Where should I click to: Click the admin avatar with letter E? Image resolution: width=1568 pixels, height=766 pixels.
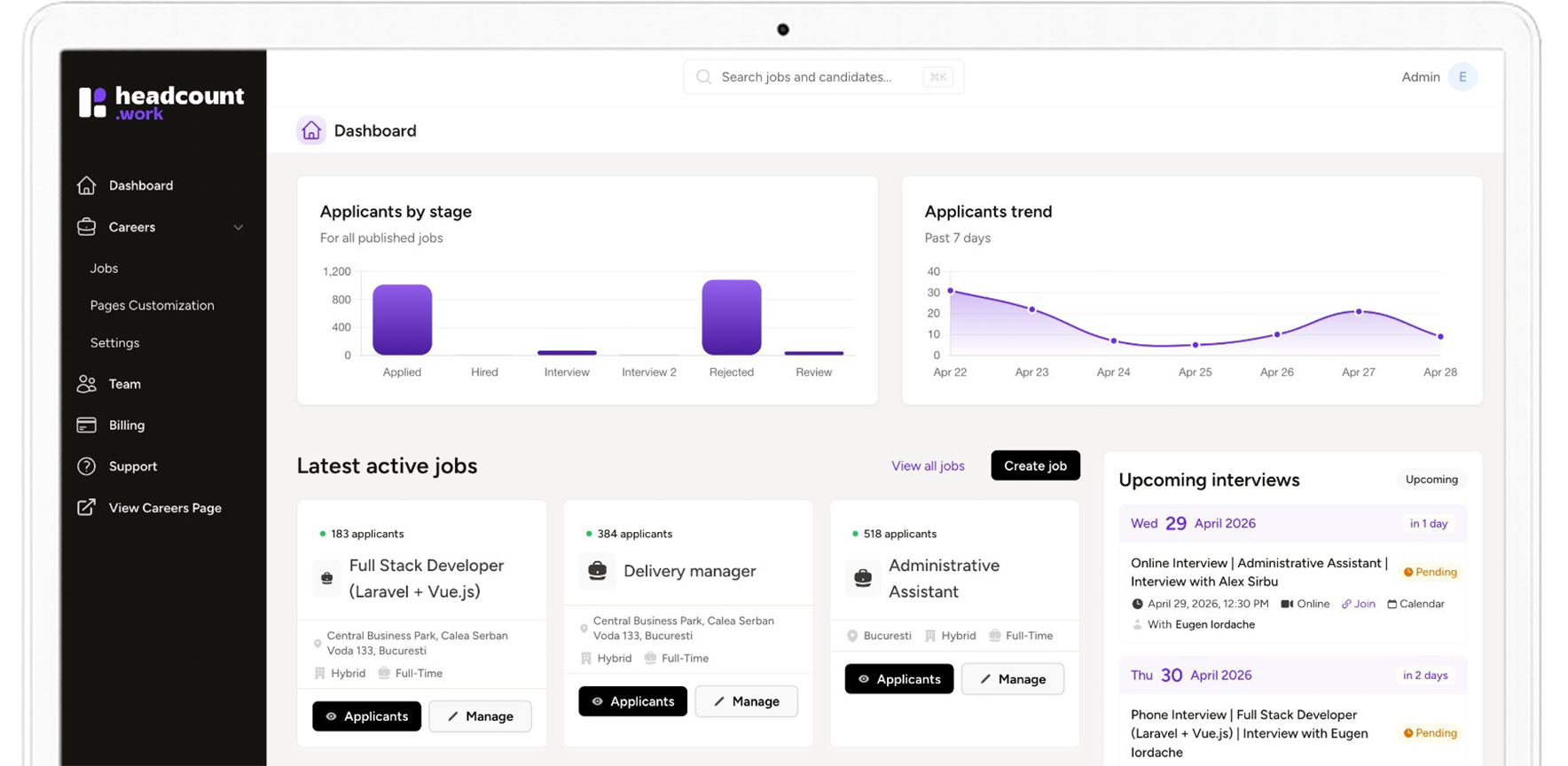click(x=1462, y=77)
